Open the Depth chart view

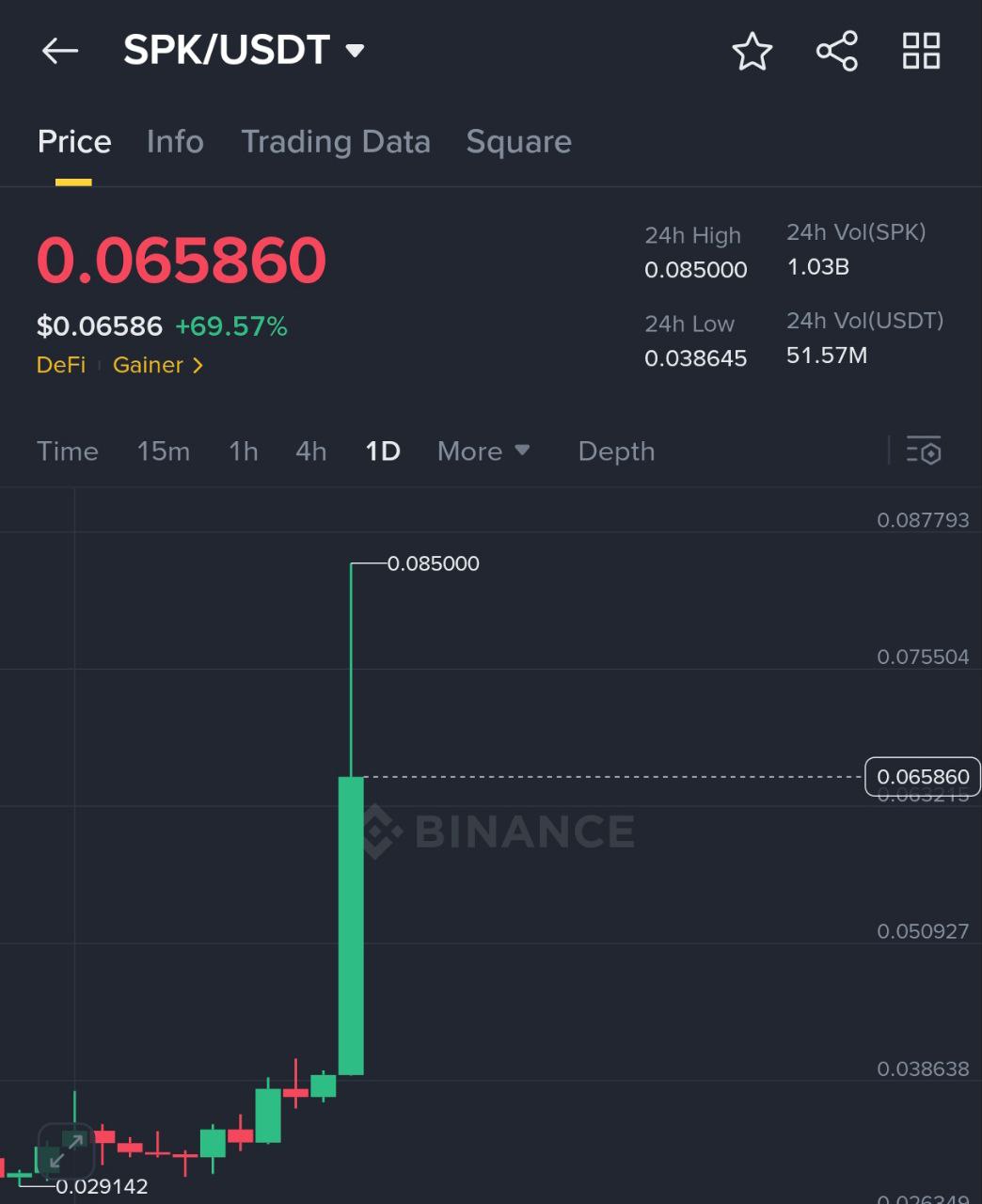pos(616,451)
